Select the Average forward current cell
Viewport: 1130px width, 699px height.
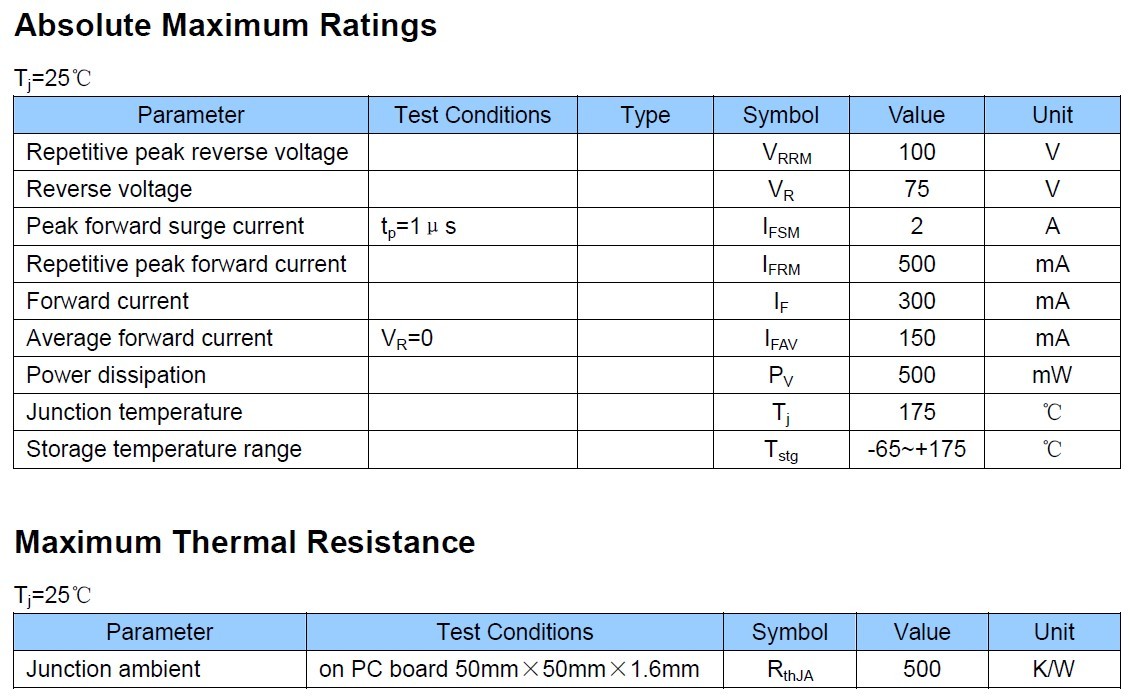click(149, 338)
